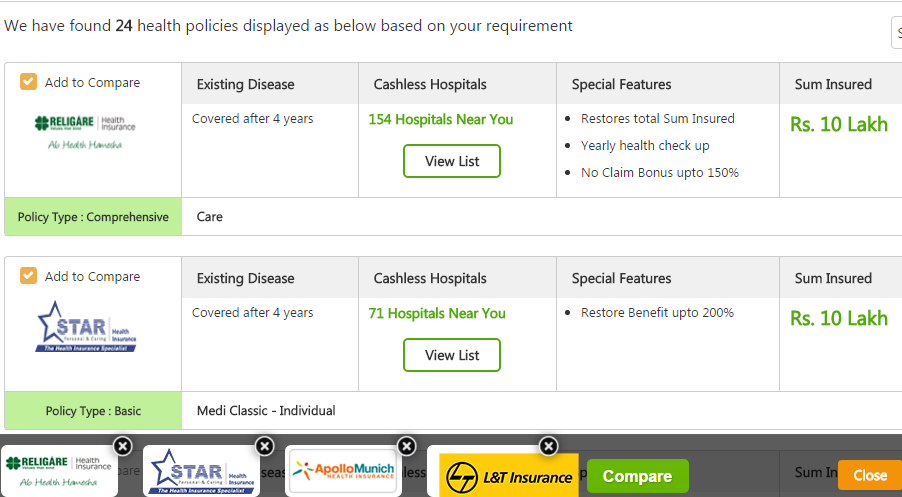Screen dimensions: 902x497
Task: Remove Star Health from the compare tray
Action: pos(265,446)
